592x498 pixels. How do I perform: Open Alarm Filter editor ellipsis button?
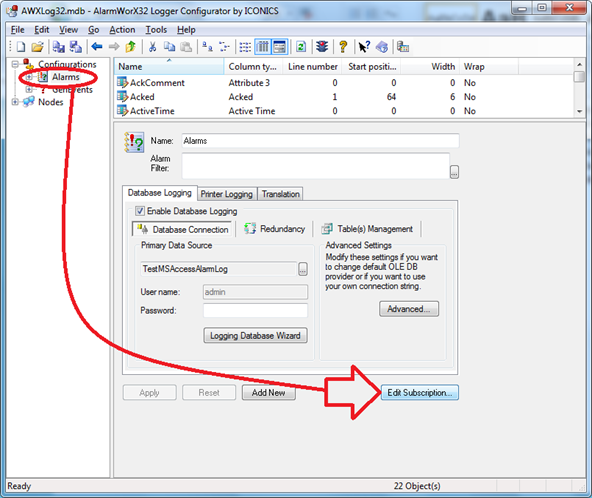point(454,172)
